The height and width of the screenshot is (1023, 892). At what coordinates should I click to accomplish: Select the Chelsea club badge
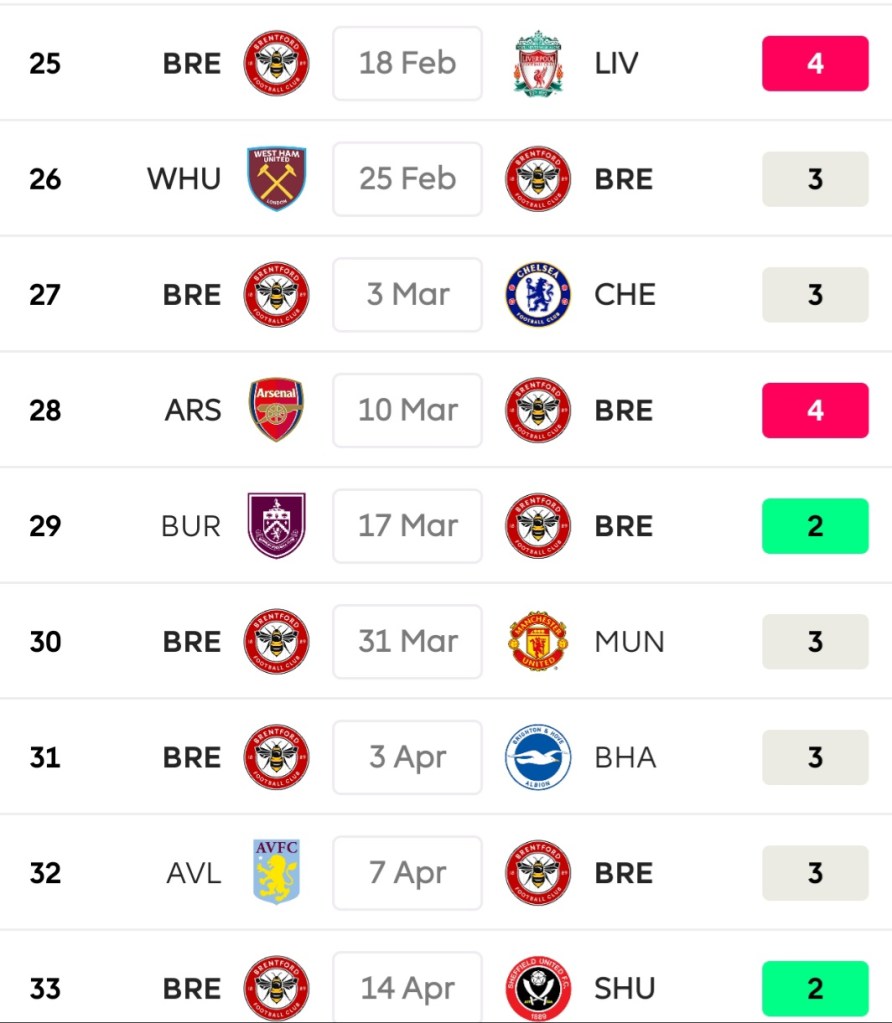click(538, 295)
